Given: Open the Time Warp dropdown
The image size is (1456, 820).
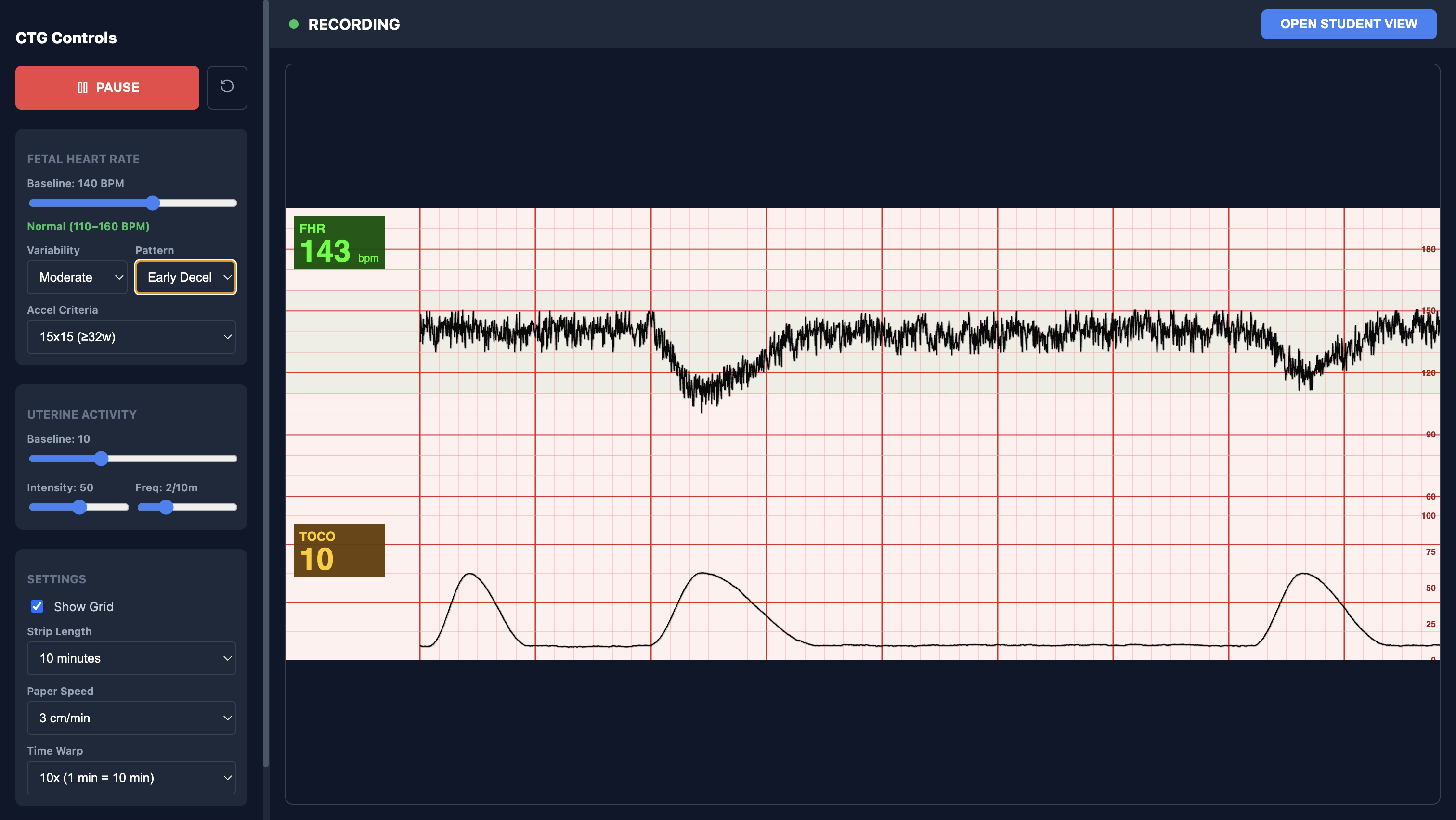Looking at the screenshot, I should pos(131,778).
